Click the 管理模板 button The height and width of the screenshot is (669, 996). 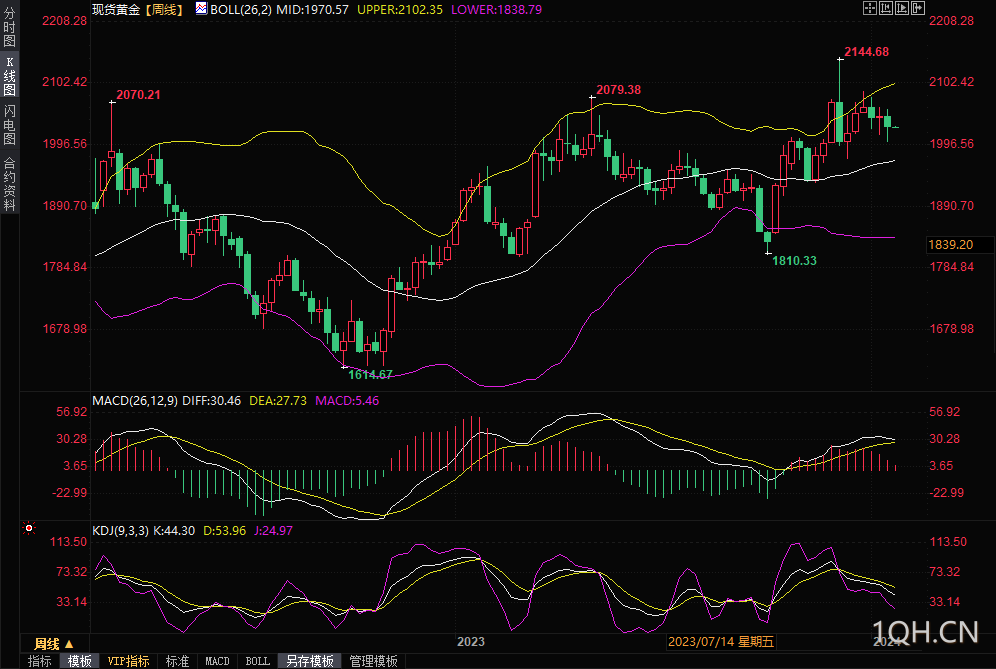pyautogui.click(x=373, y=661)
